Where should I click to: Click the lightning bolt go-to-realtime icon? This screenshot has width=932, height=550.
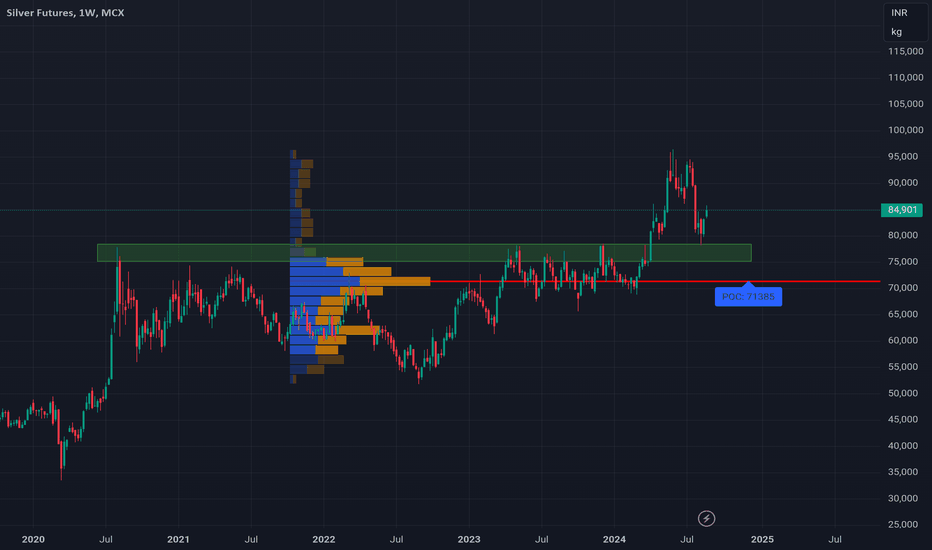tap(706, 518)
